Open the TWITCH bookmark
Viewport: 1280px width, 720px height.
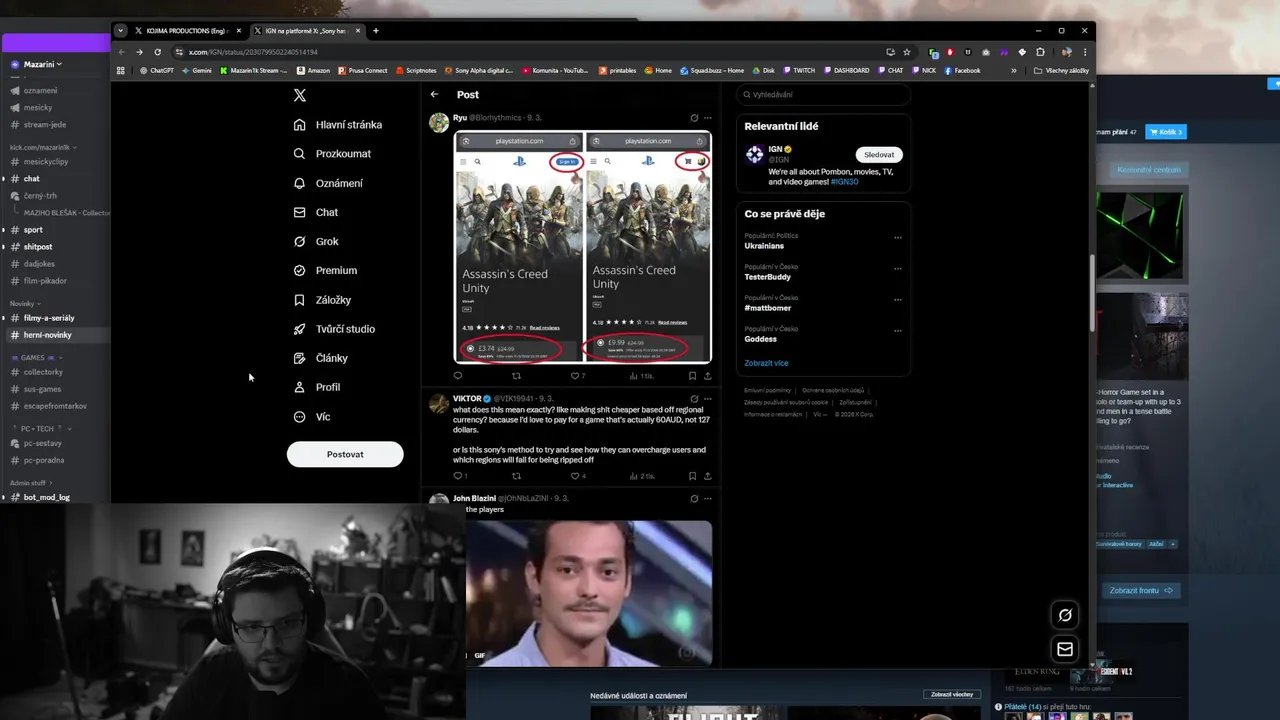[x=799, y=71]
